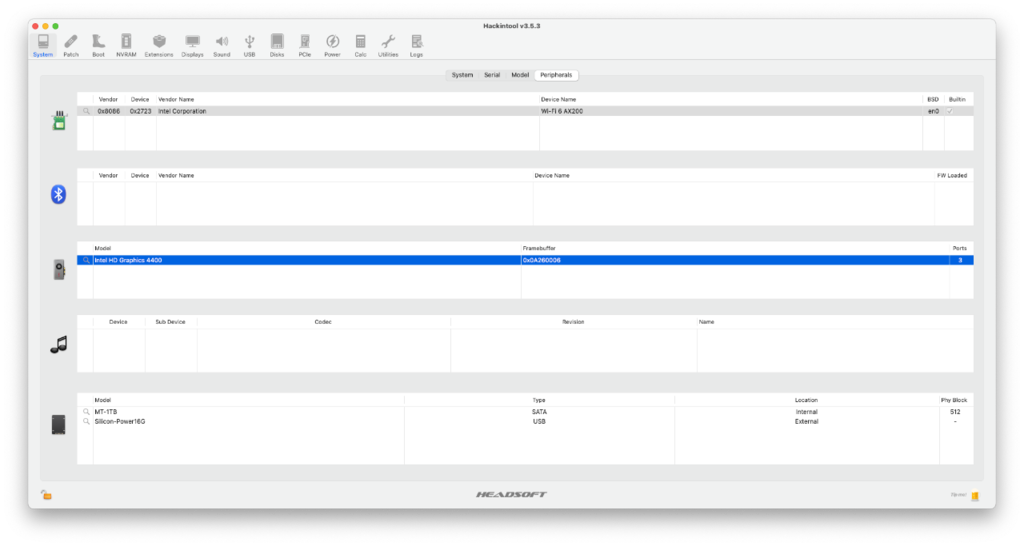Screen dimensions: 1024x546
Task: Select the Intel Corporation vendor name
Action: pyautogui.click(x=182, y=112)
